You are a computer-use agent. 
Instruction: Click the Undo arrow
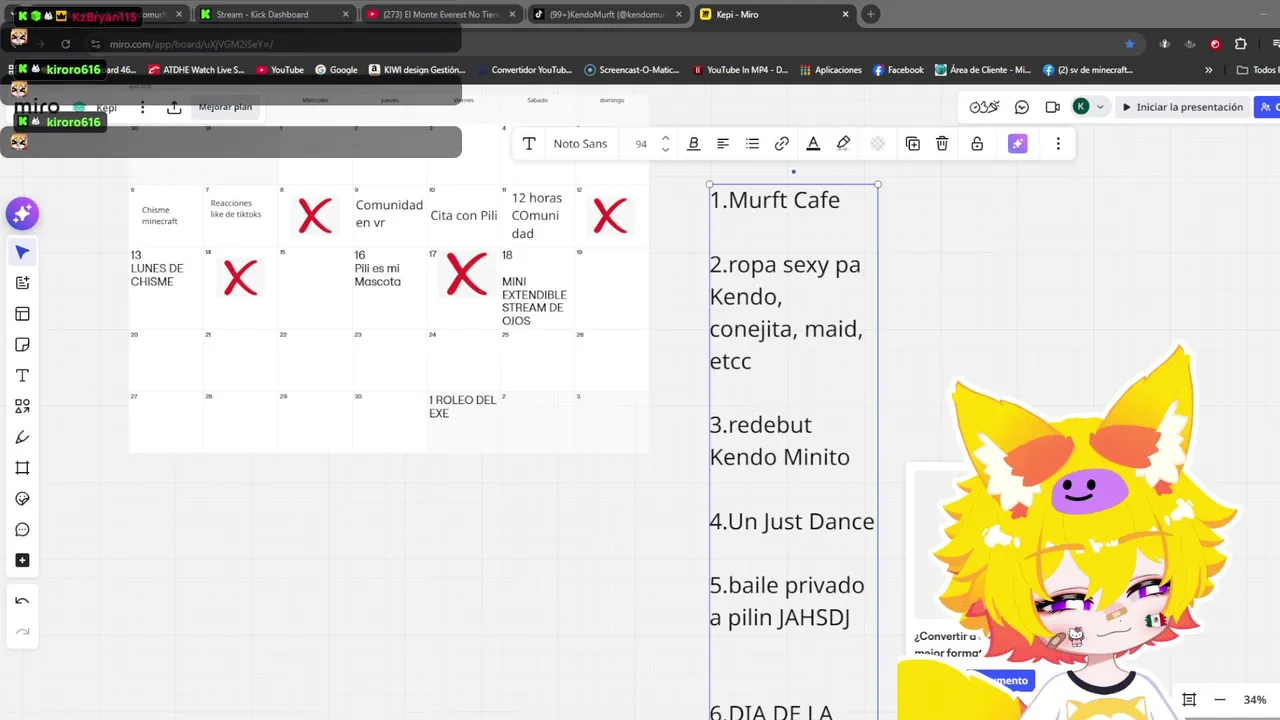[22, 601]
